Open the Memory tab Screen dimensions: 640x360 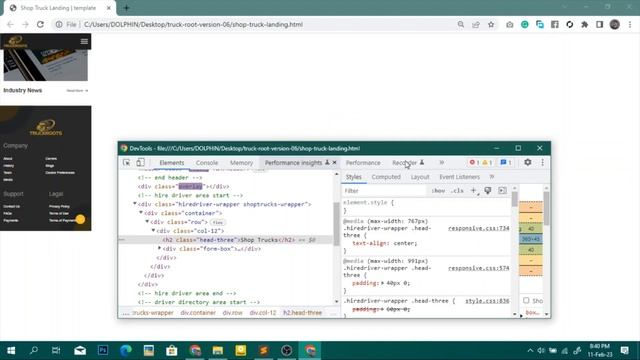click(241, 163)
